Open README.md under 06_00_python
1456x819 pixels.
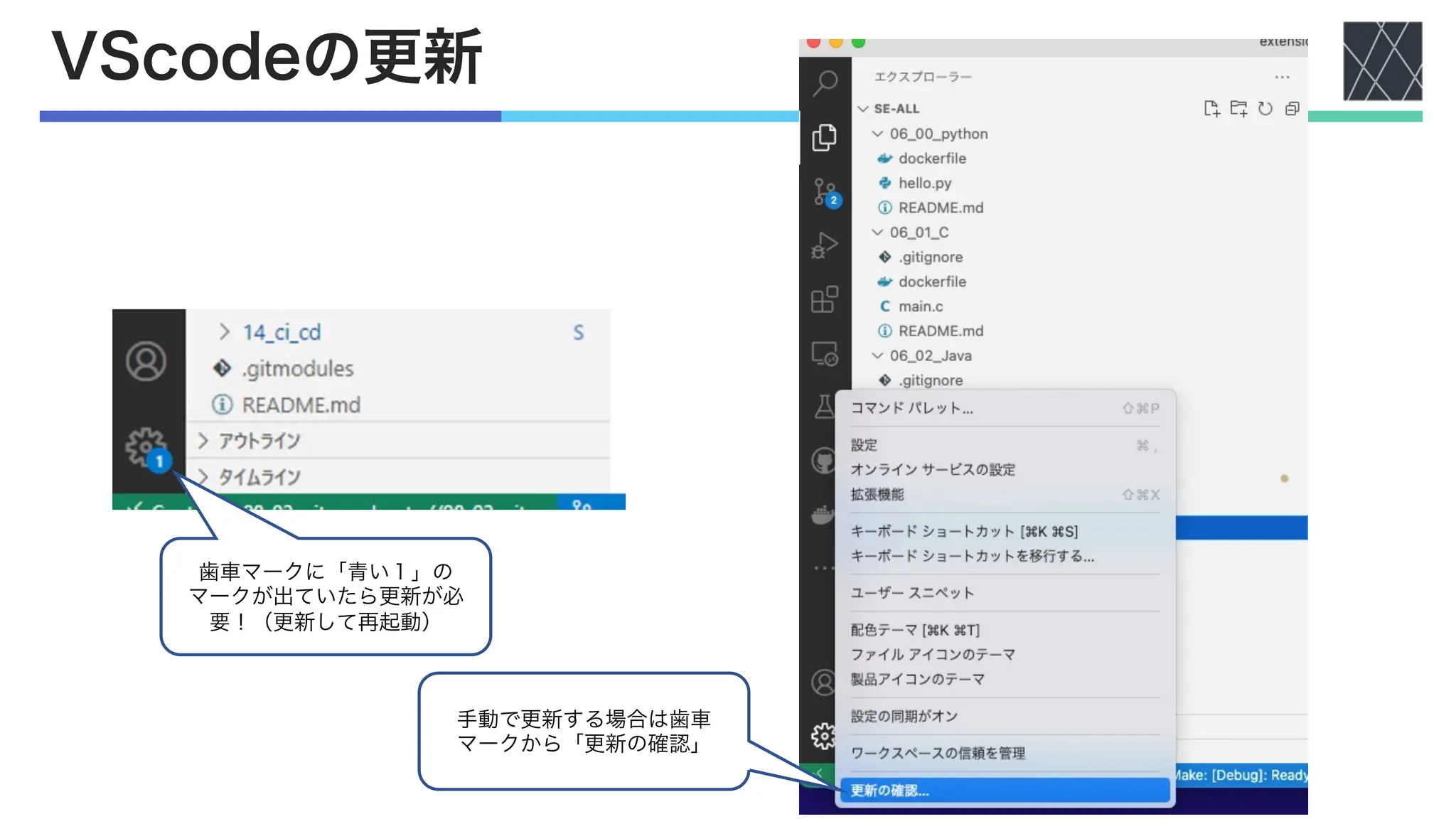(x=941, y=208)
